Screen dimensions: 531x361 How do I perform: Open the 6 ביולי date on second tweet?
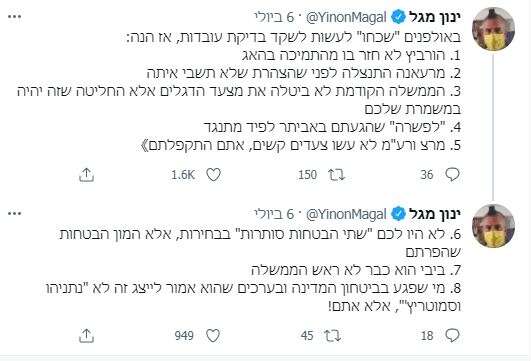pyautogui.click(x=274, y=214)
